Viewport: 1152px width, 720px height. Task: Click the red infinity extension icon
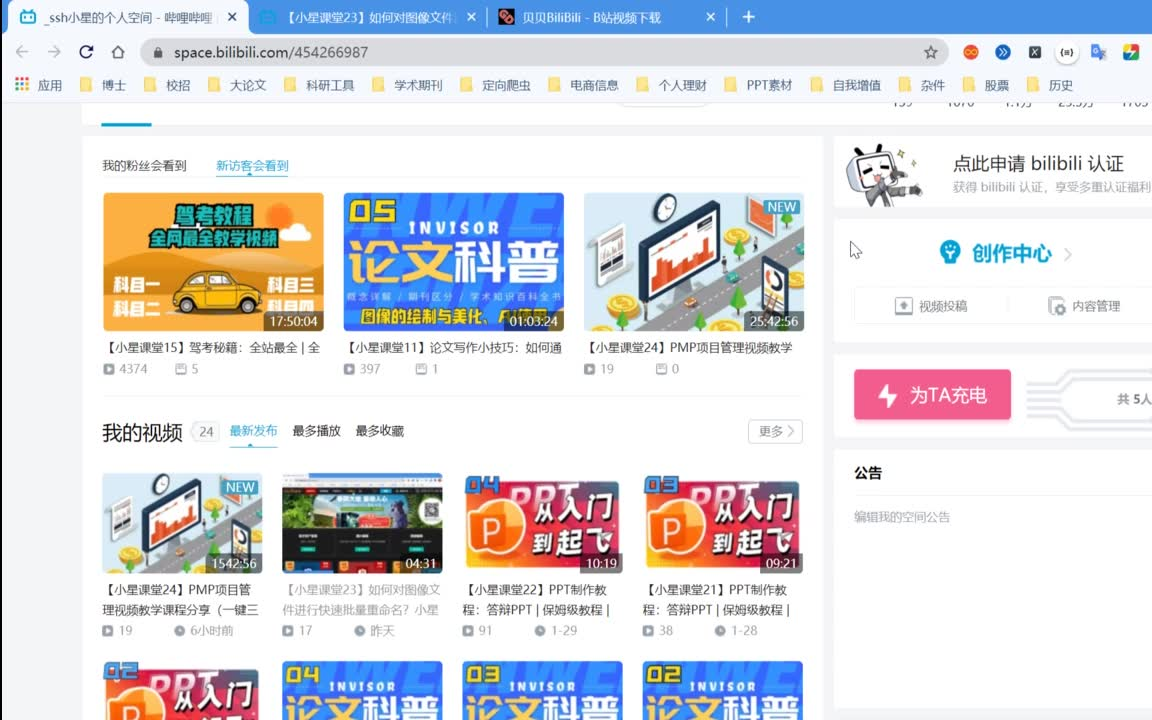pyautogui.click(x=971, y=51)
